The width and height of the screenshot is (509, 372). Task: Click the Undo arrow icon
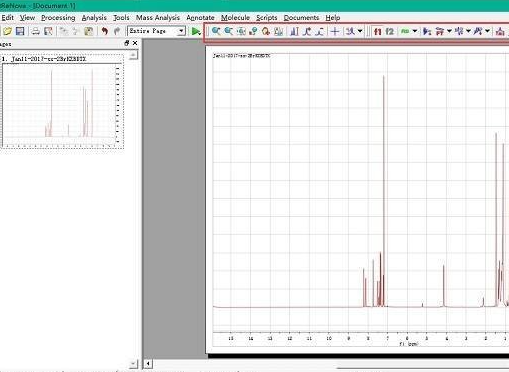point(105,31)
